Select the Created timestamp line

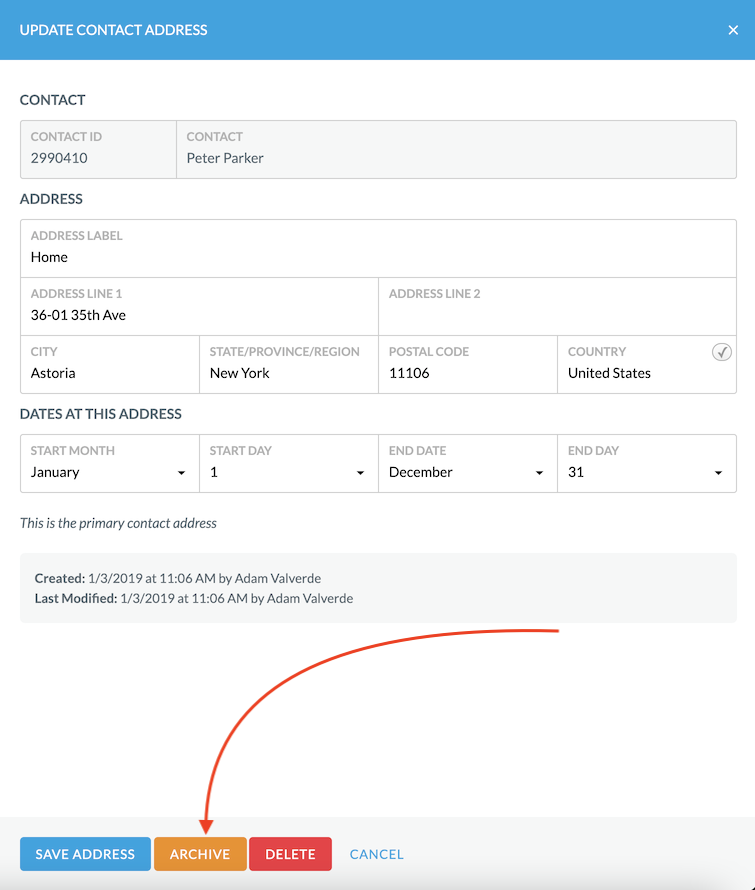click(x=178, y=578)
